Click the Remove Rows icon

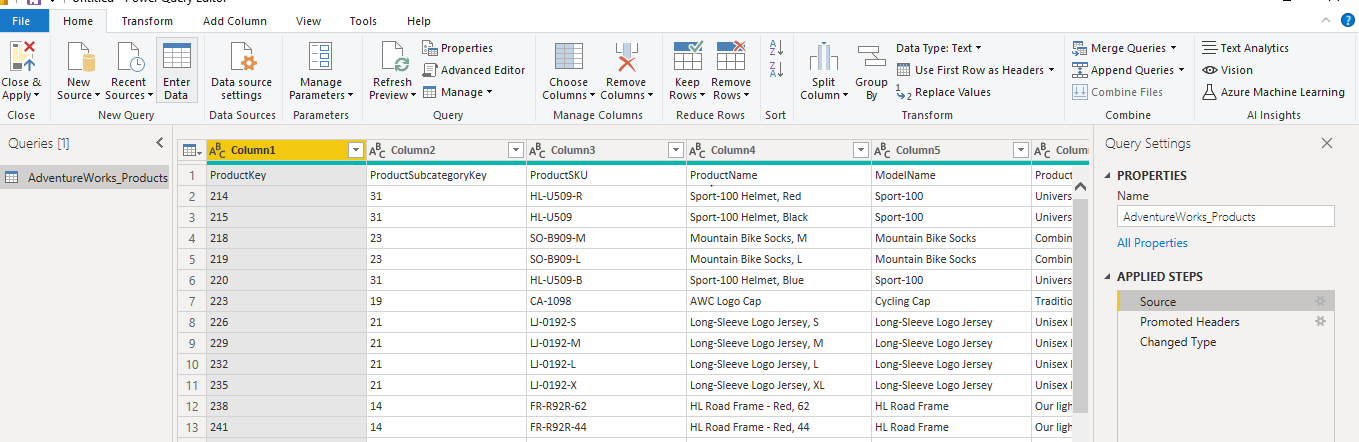coord(731,56)
